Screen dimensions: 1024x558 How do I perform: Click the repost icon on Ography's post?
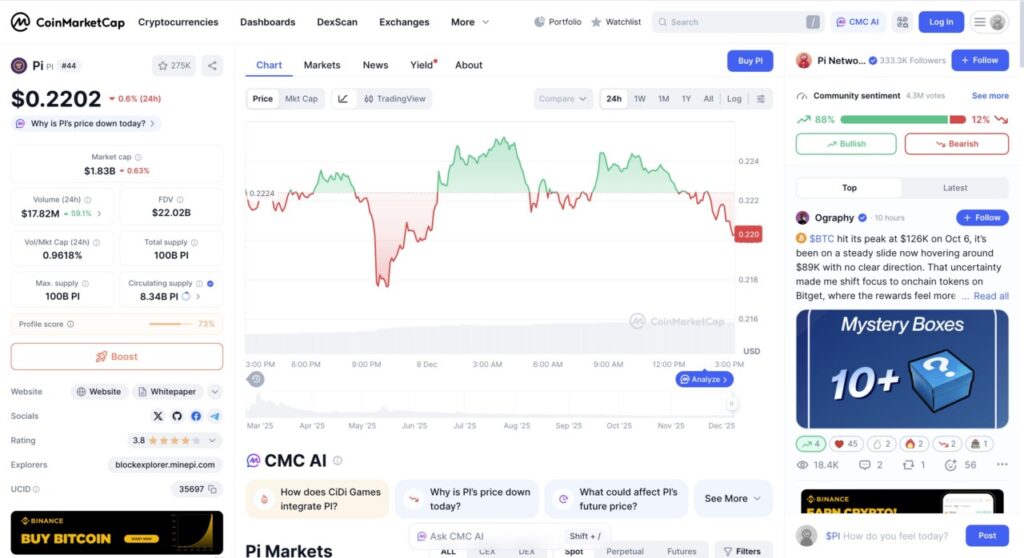click(908, 465)
